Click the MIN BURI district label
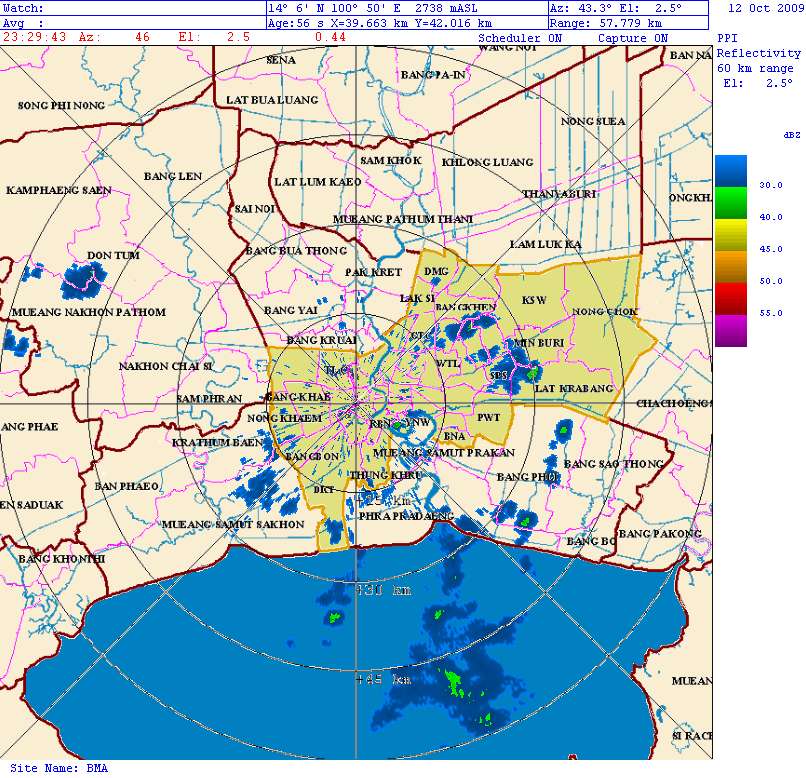 [x=538, y=343]
